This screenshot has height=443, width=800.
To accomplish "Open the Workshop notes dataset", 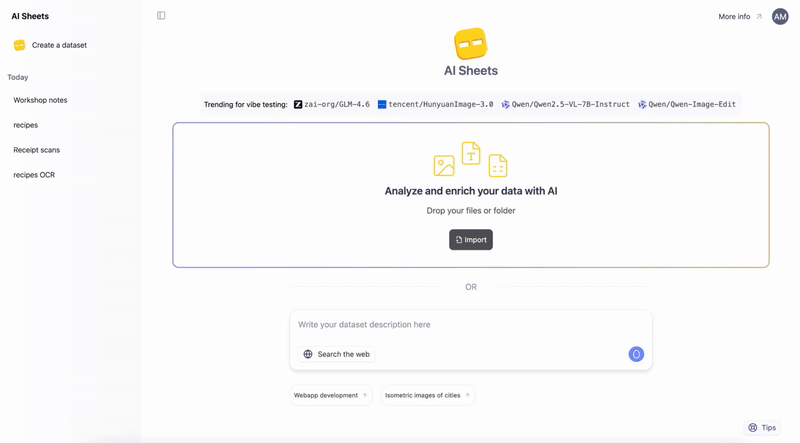I will click(40, 100).
